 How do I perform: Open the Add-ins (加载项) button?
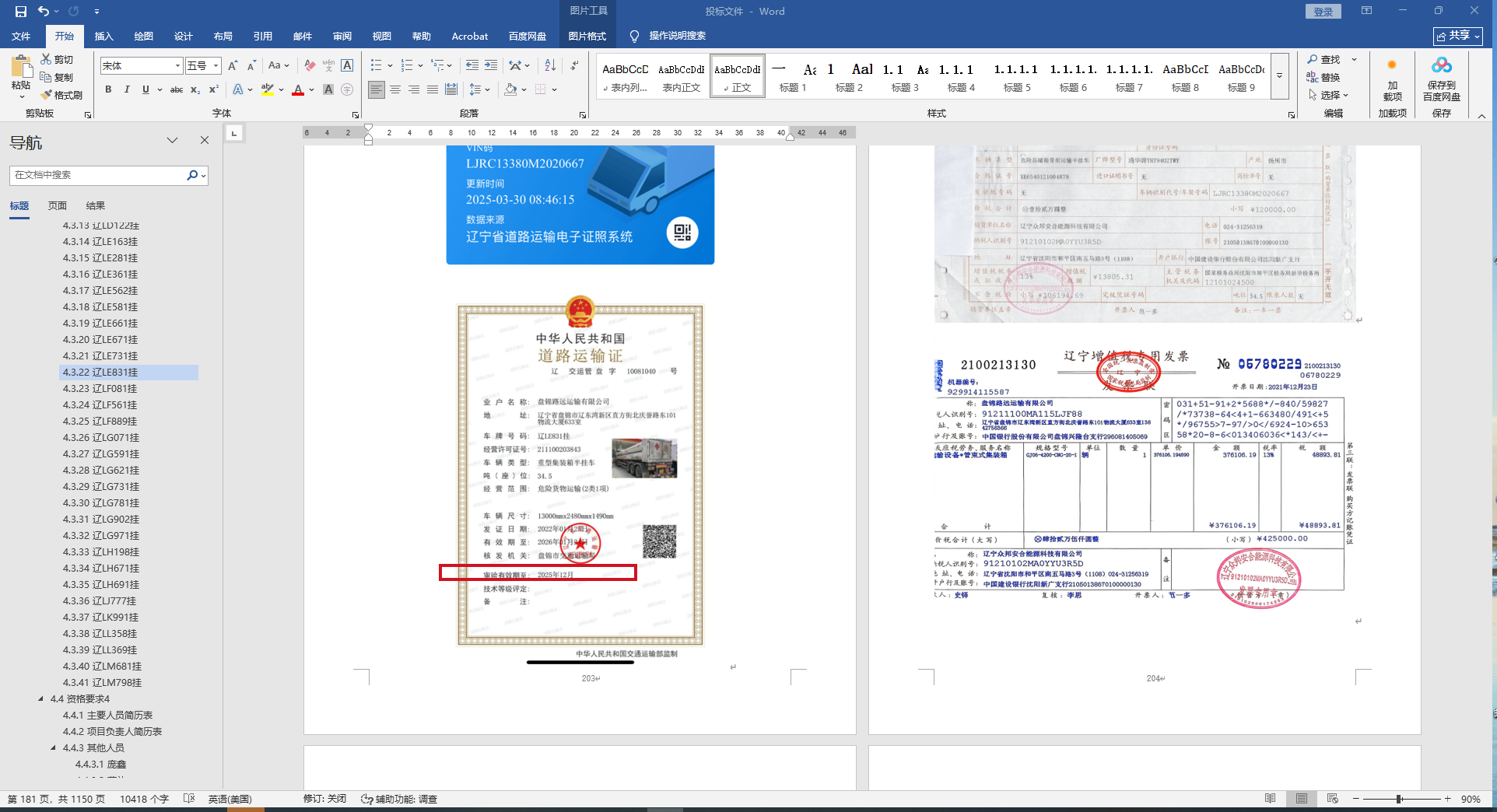(1392, 80)
